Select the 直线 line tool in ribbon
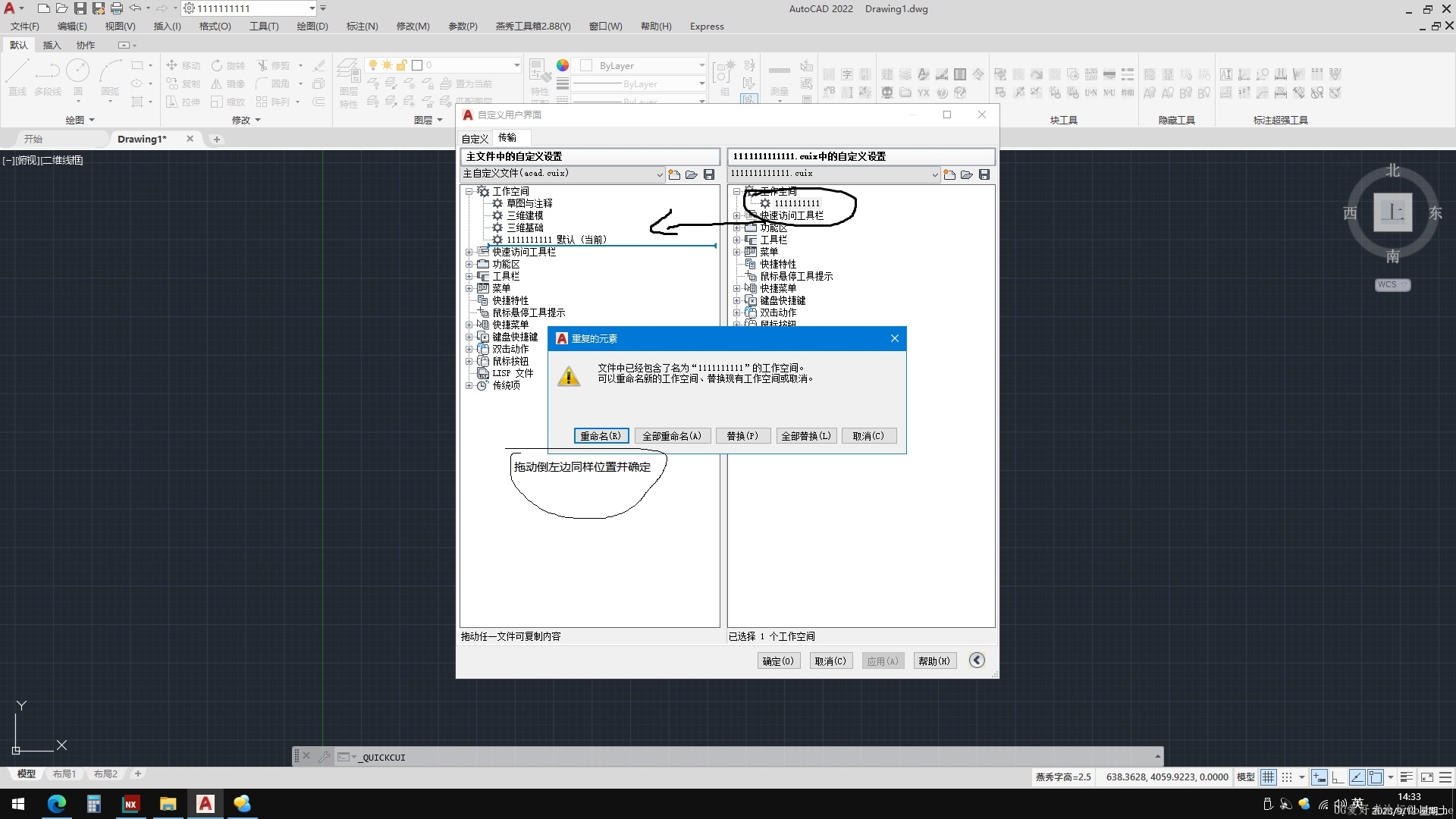 click(17, 77)
